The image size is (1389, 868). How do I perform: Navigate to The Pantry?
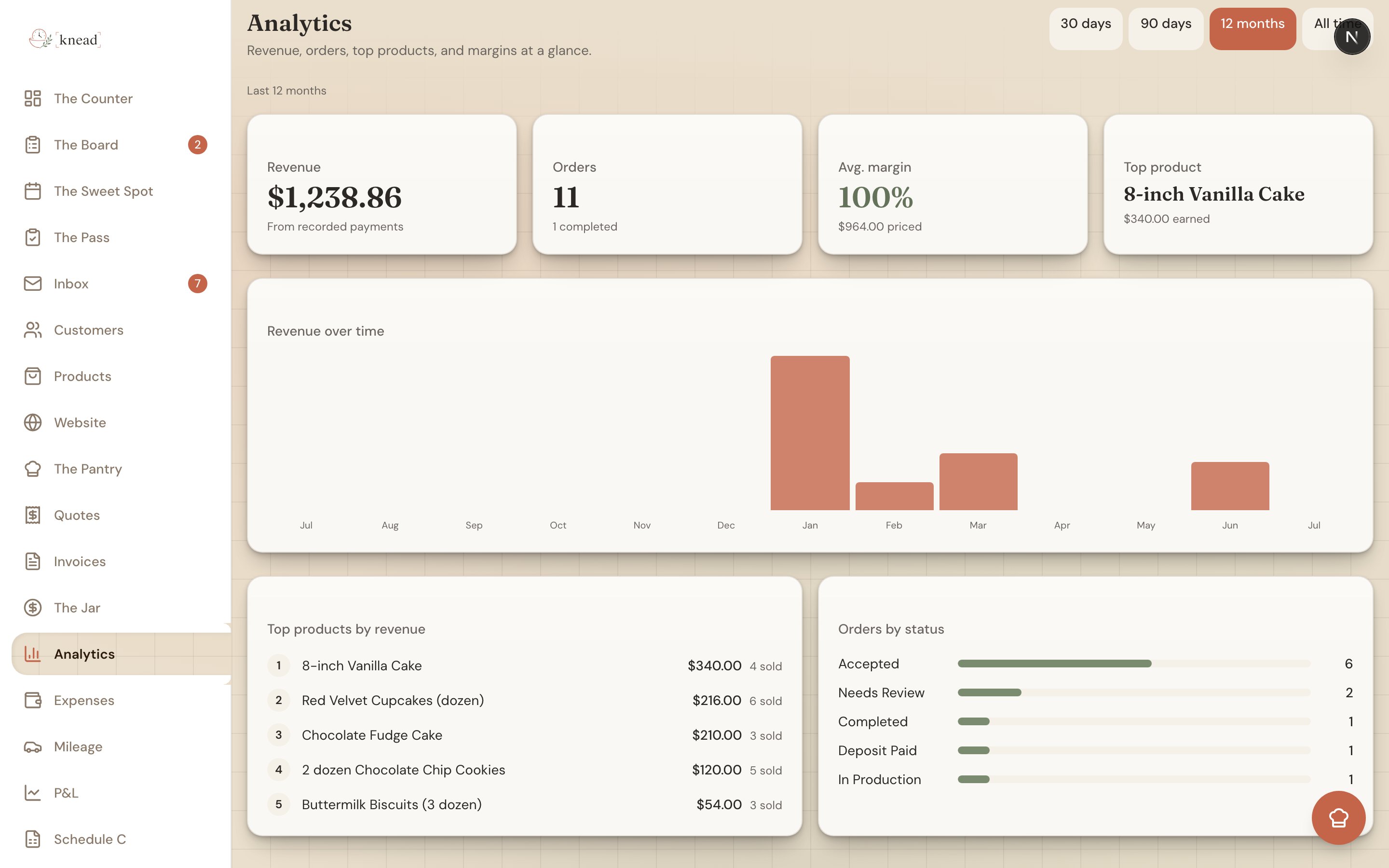tap(121, 469)
